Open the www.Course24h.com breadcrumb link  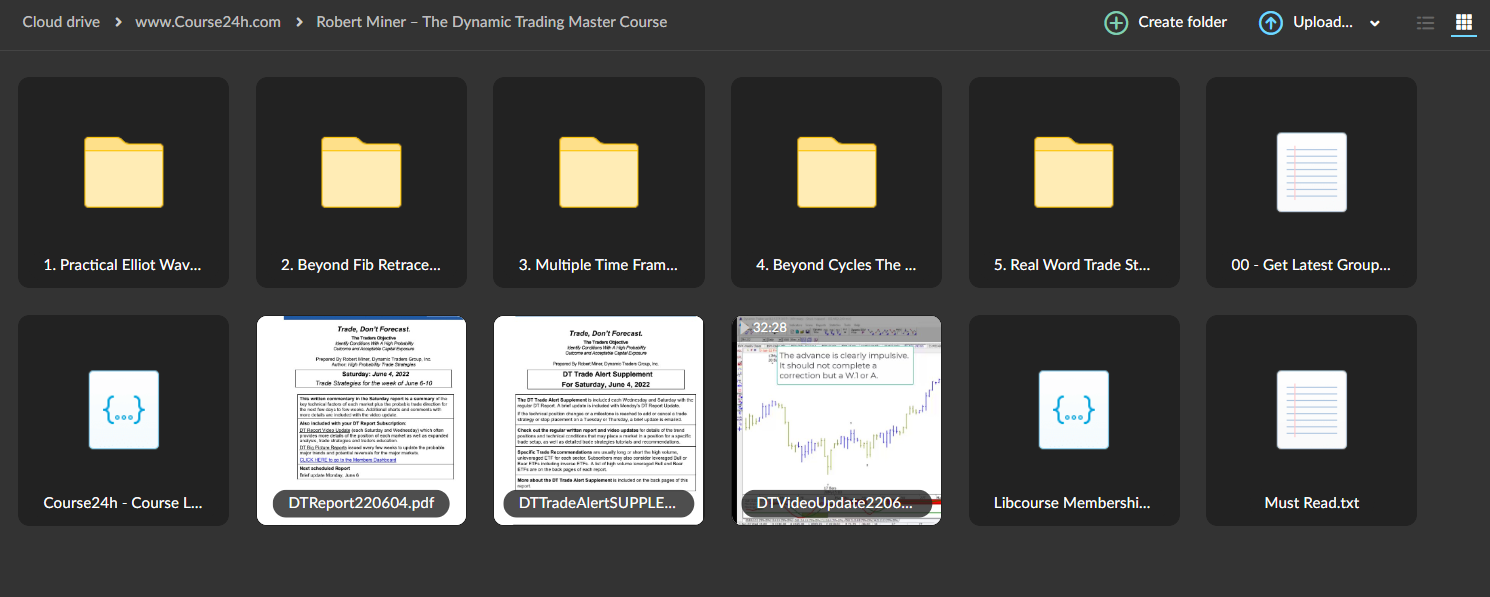click(208, 21)
